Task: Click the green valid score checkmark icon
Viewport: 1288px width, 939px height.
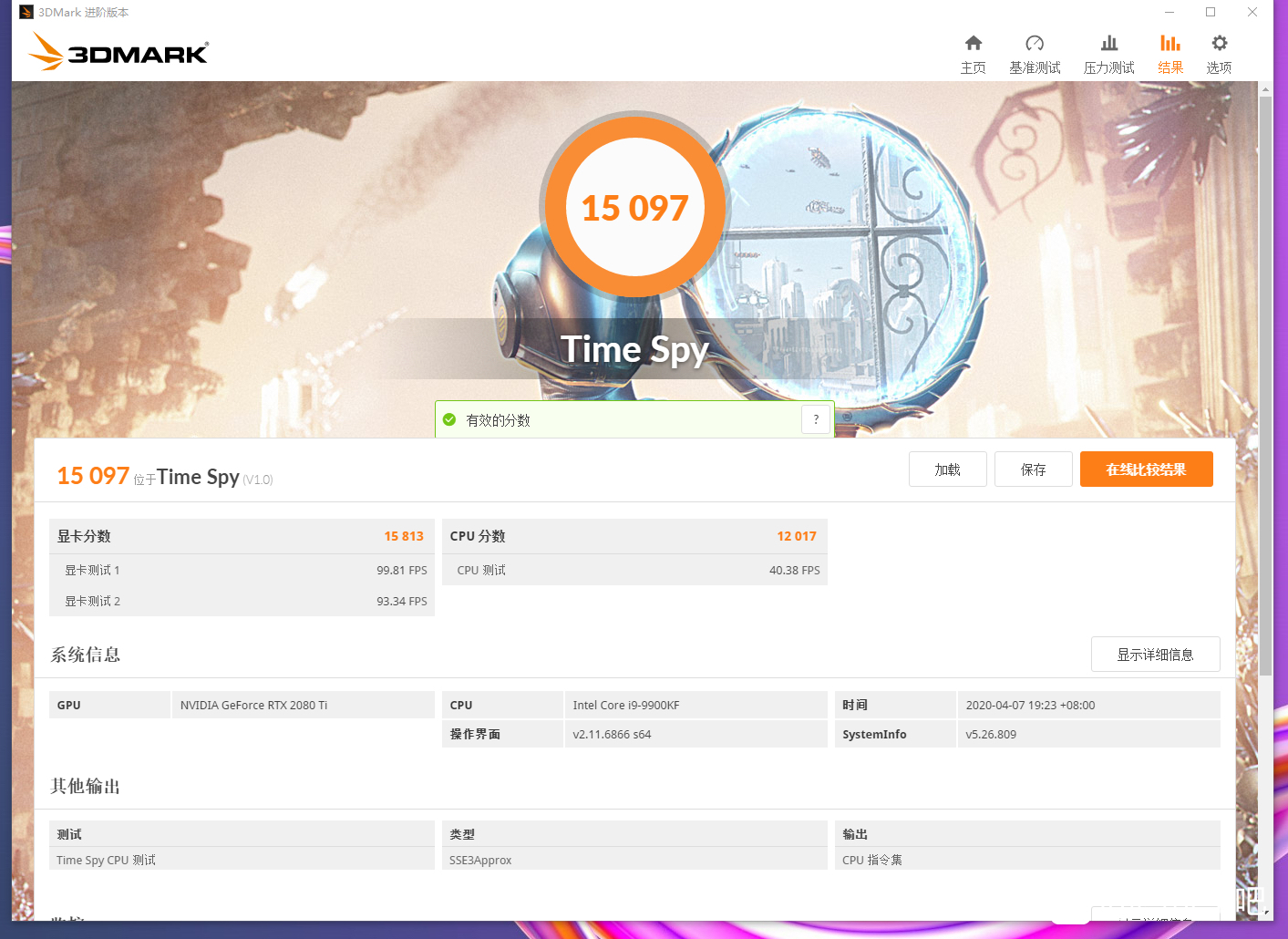Action: 449,420
